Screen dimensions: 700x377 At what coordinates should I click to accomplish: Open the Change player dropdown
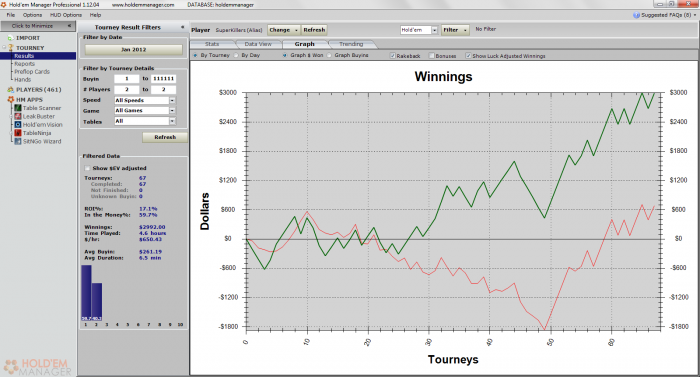[284, 30]
